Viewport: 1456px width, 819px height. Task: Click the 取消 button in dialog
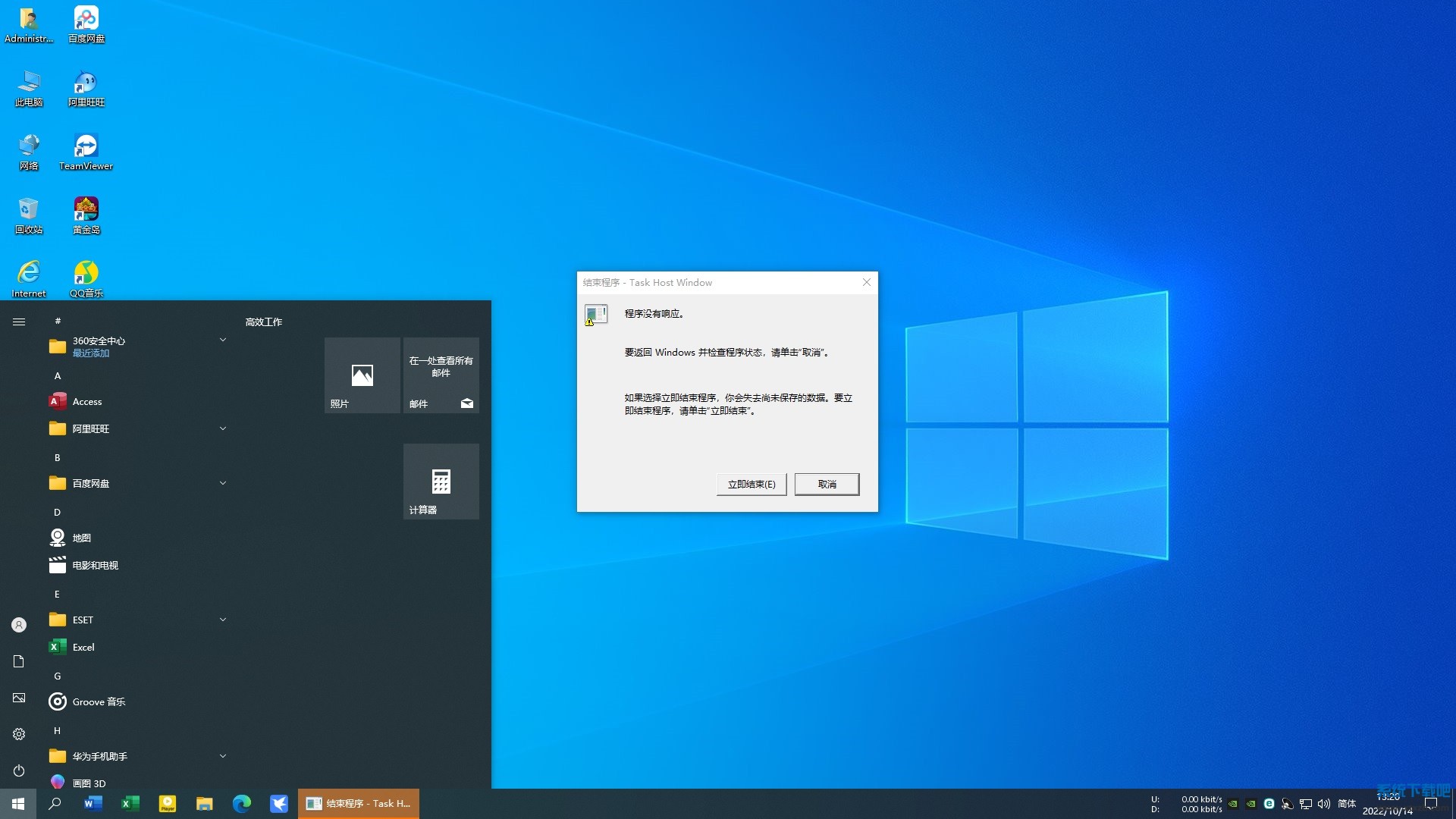(x=827, y=484)
